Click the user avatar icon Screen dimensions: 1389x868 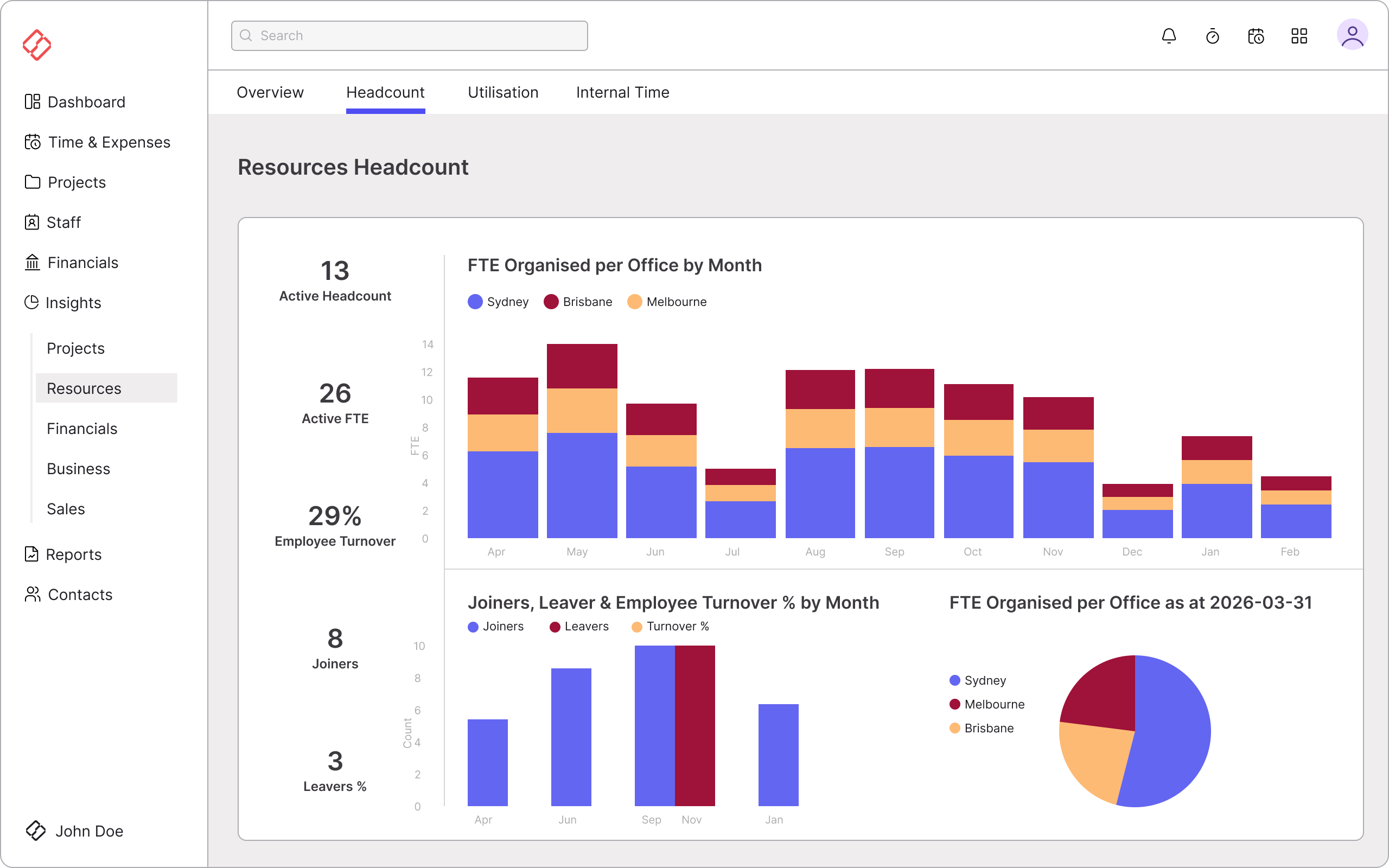coord(1352,35)
